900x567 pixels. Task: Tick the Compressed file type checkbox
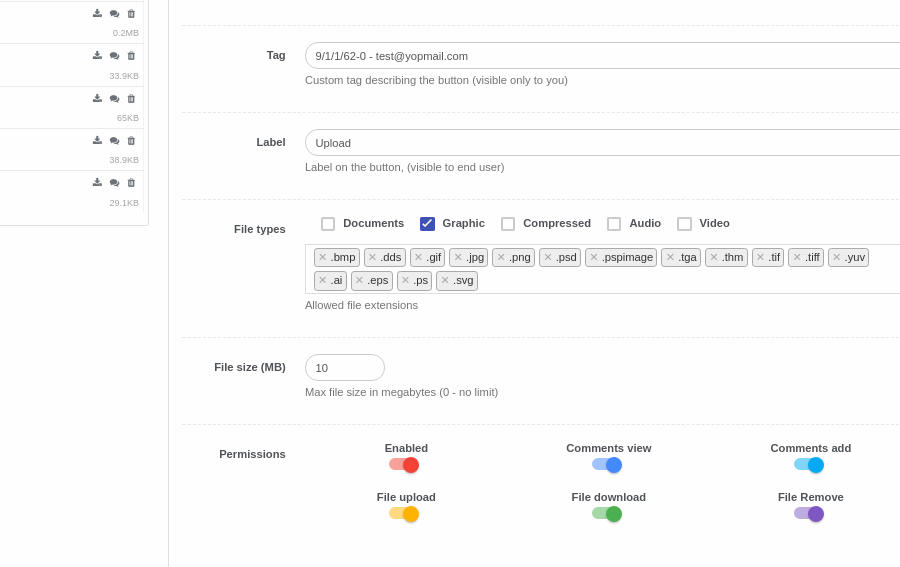click(x=508, y=224)
